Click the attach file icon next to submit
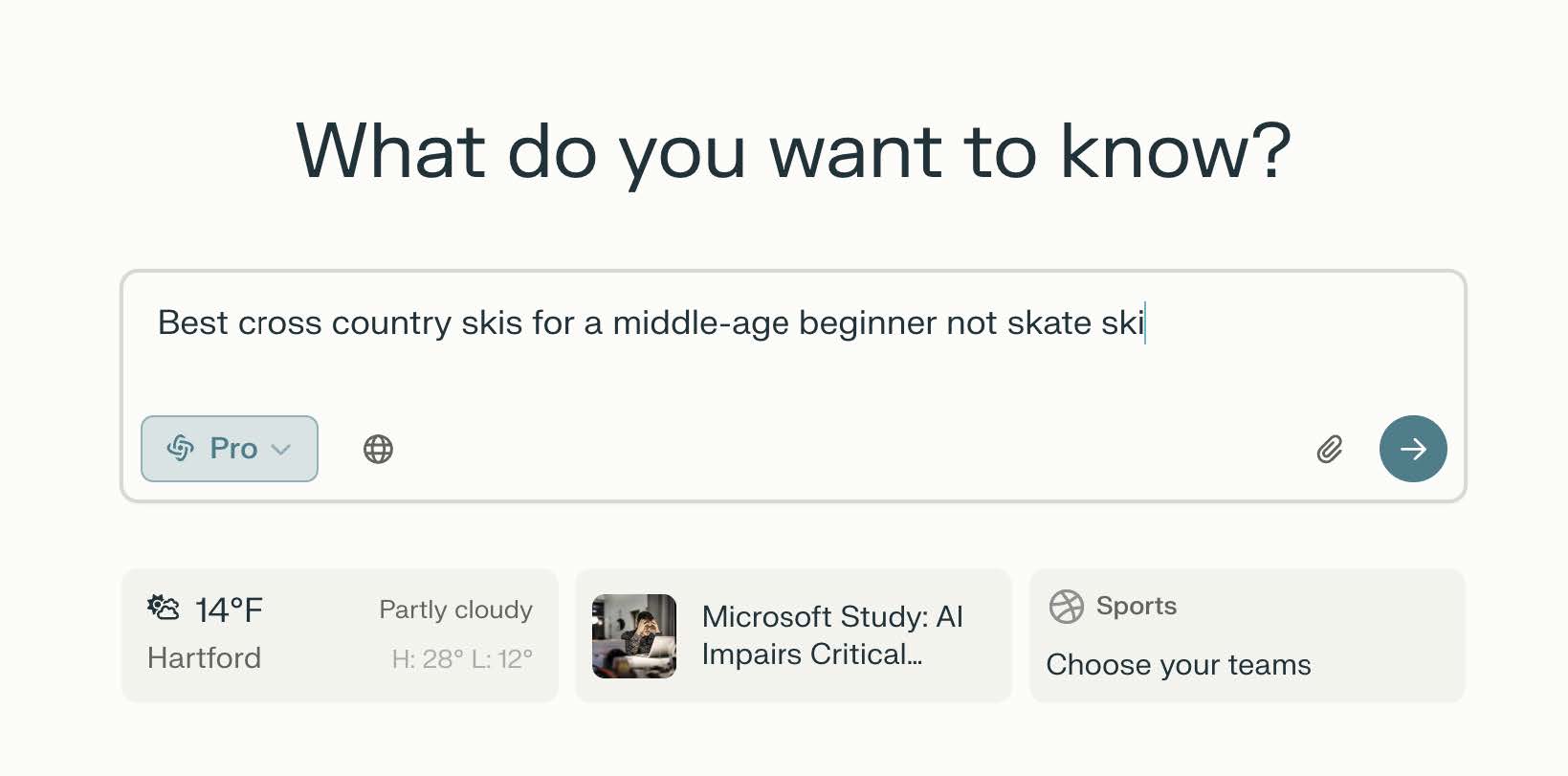This screenshot has width=1568, height=776. (x=1329, y=449)
